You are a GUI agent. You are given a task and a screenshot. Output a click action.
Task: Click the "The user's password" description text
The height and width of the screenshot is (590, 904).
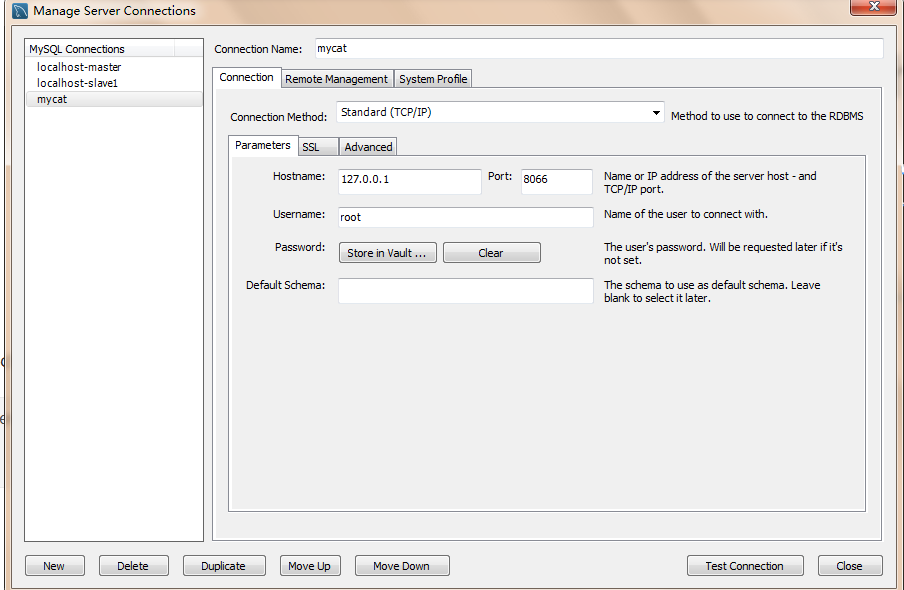tap(723, 253)
